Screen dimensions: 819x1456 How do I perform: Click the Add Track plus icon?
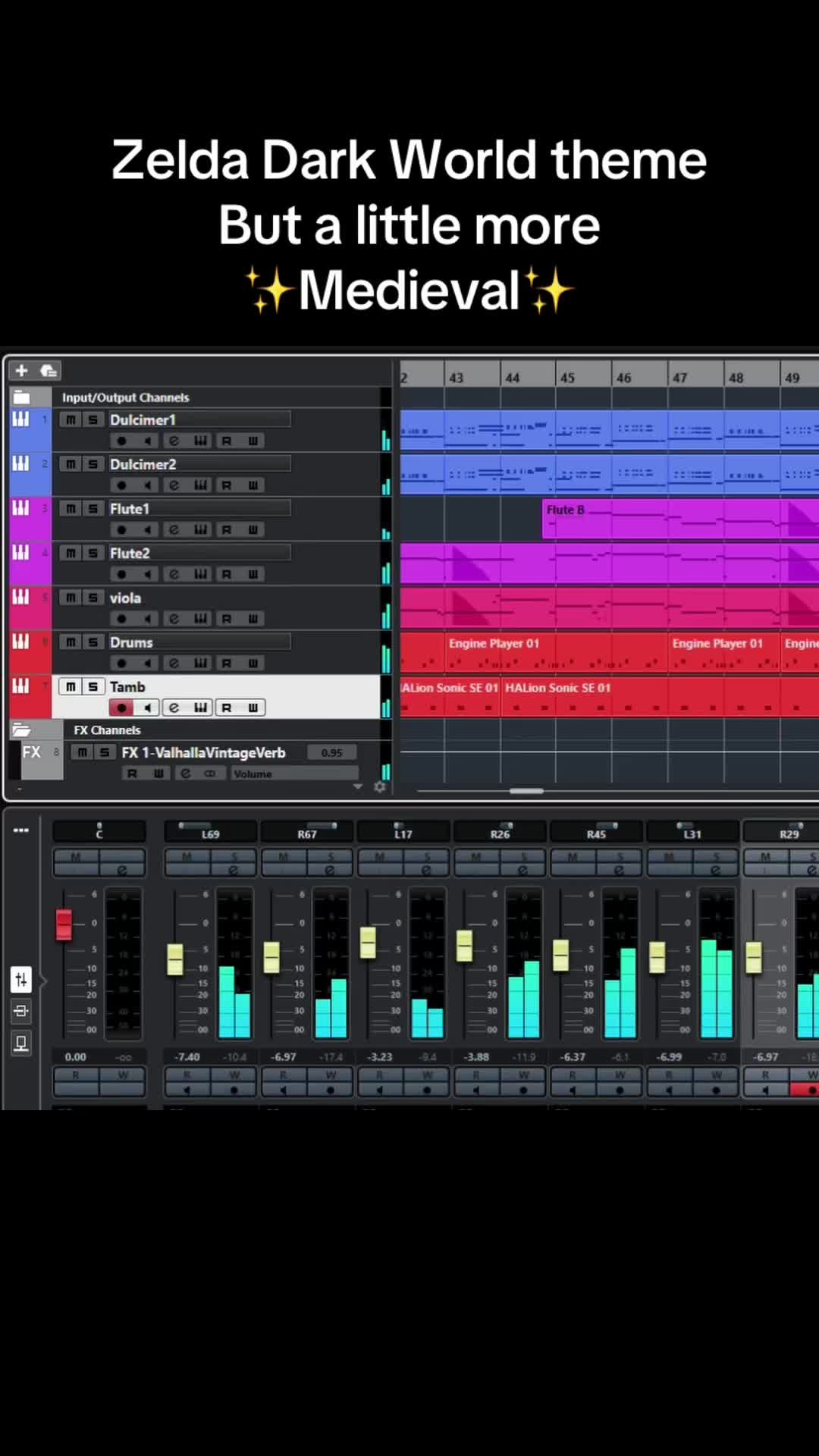pyautogui.click(x=21, y=370)
